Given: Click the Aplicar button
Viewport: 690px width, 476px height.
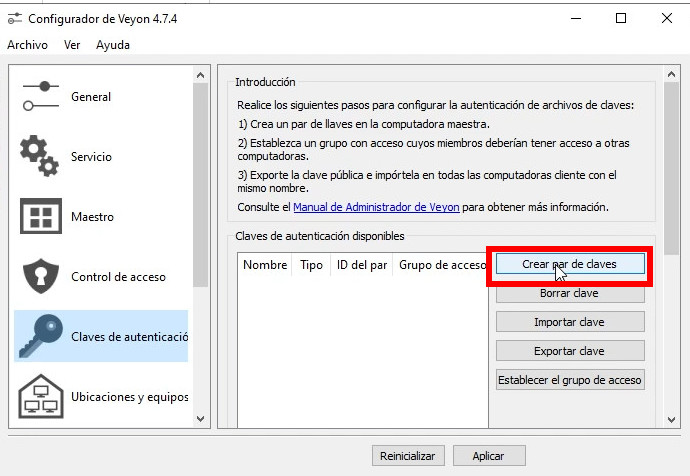Looking at the screenshot, I should pos(489,455).
